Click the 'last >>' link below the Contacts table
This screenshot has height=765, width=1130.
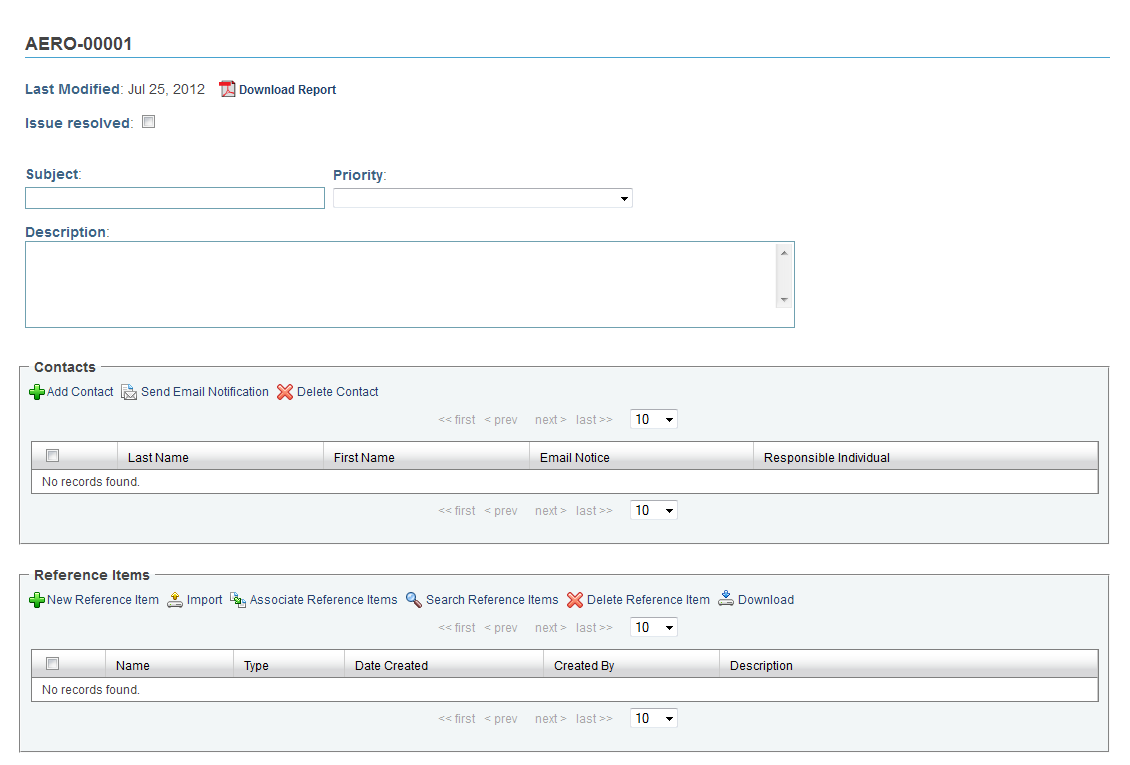tap(594, 511)
